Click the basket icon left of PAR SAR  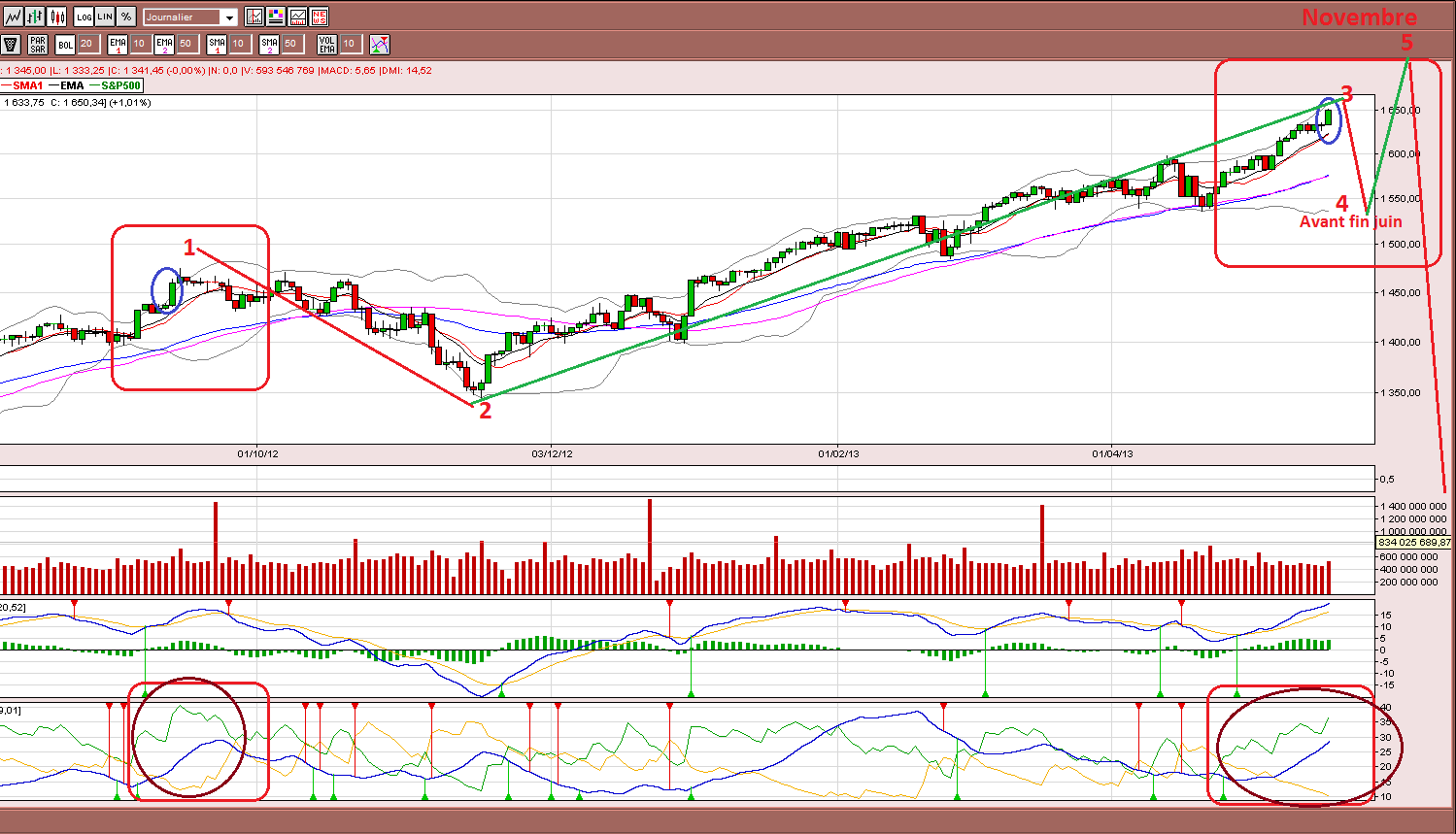(x=11, y=45)
